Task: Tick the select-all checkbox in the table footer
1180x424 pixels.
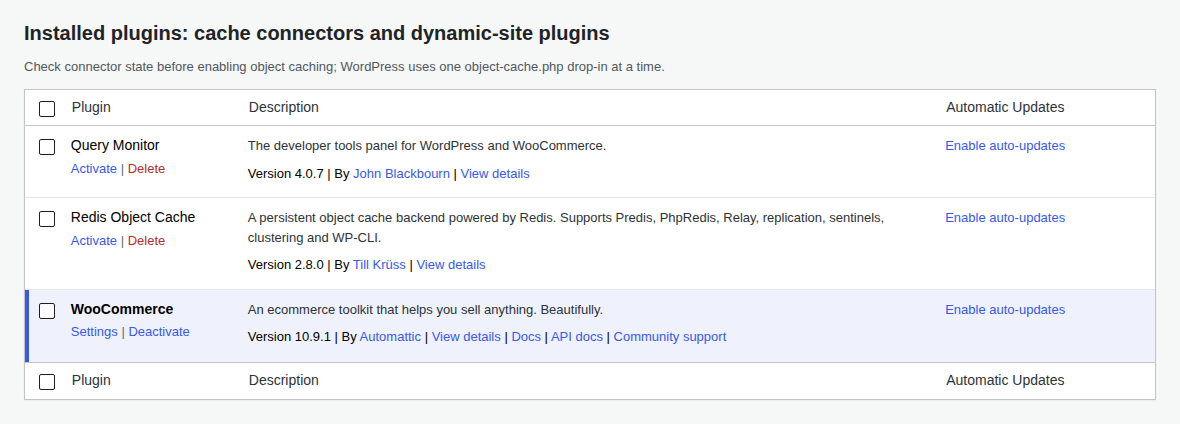Action: (x=47, y=382)
